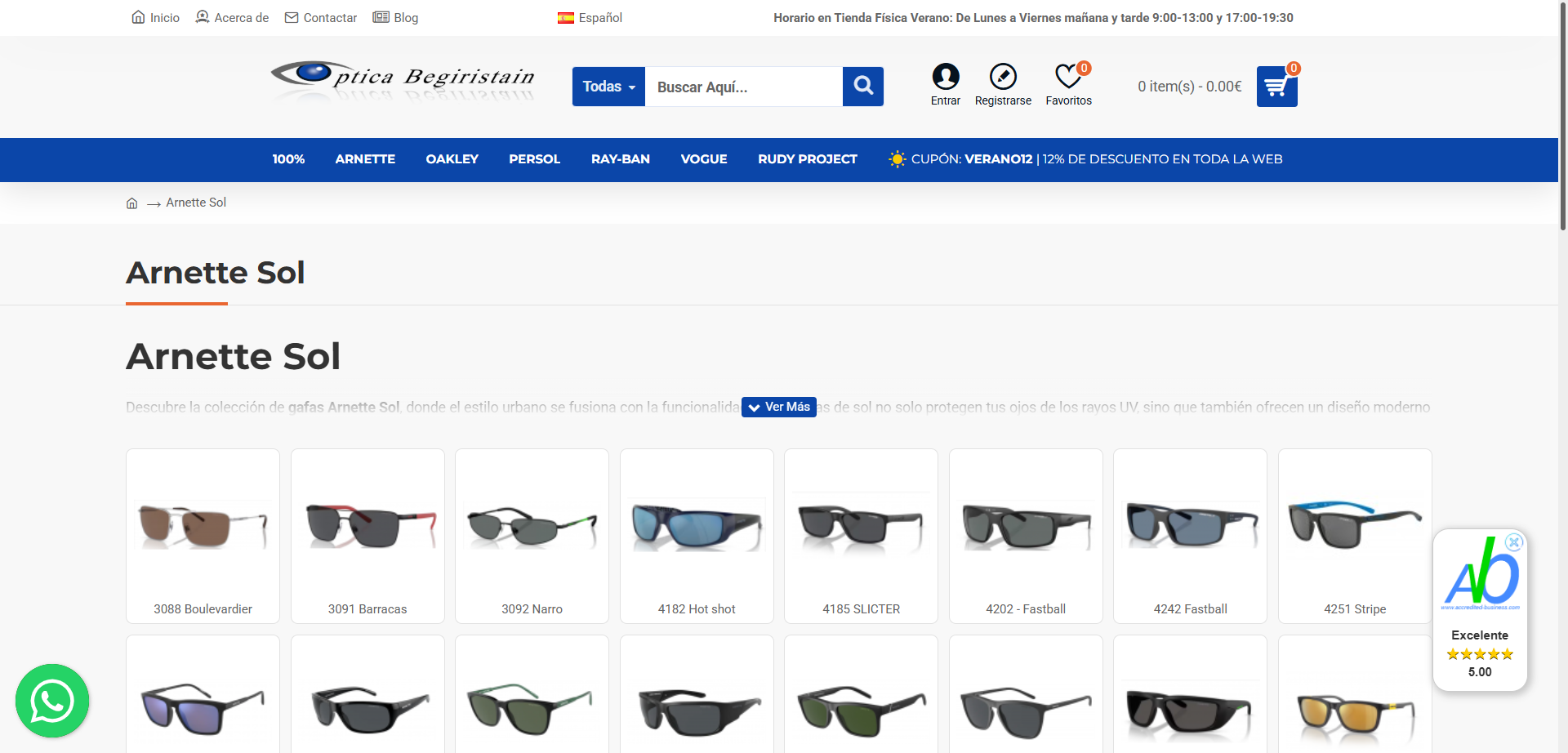The width and height of the screenshot is (1568, 753).
Task: Open the shopping cart icon
Action: click(1276, 87)
